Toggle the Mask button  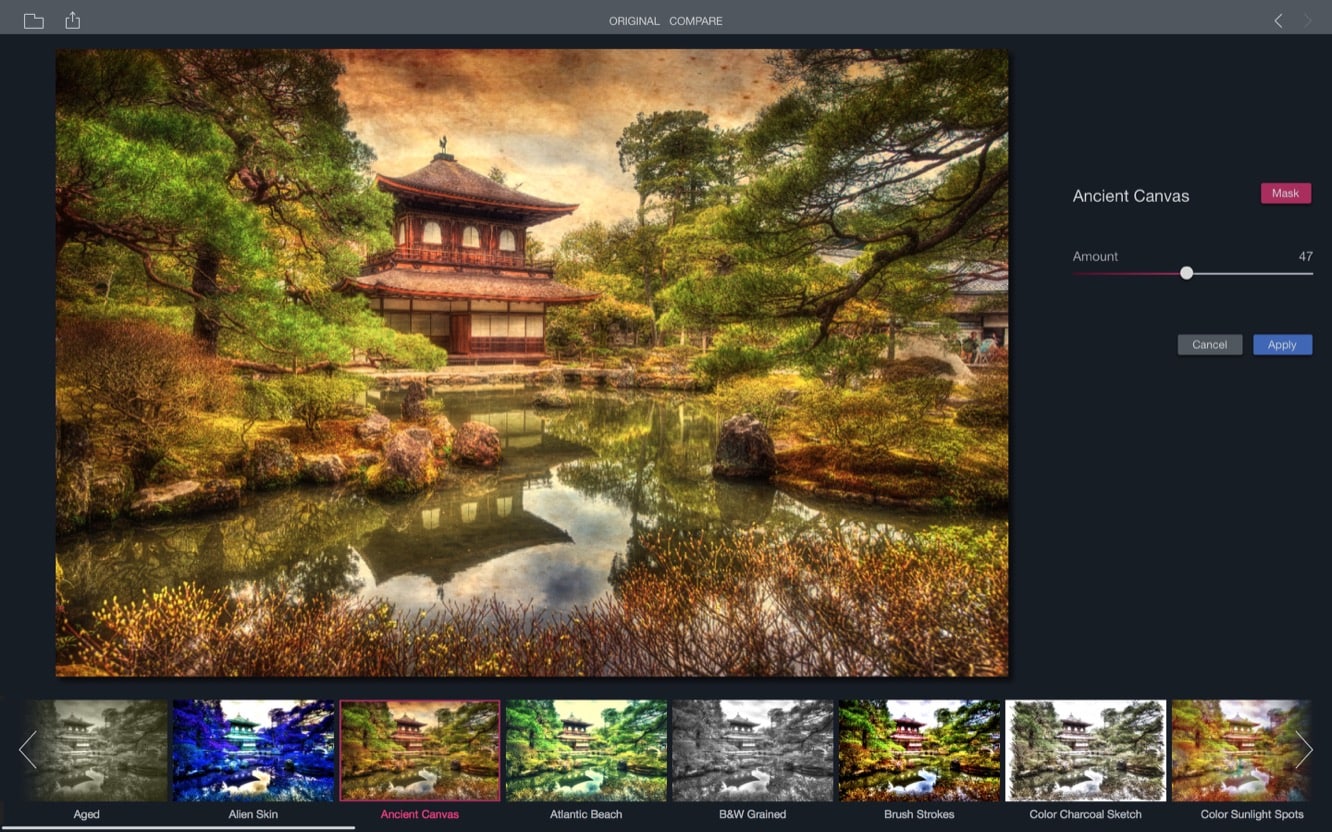[1285, 194]
